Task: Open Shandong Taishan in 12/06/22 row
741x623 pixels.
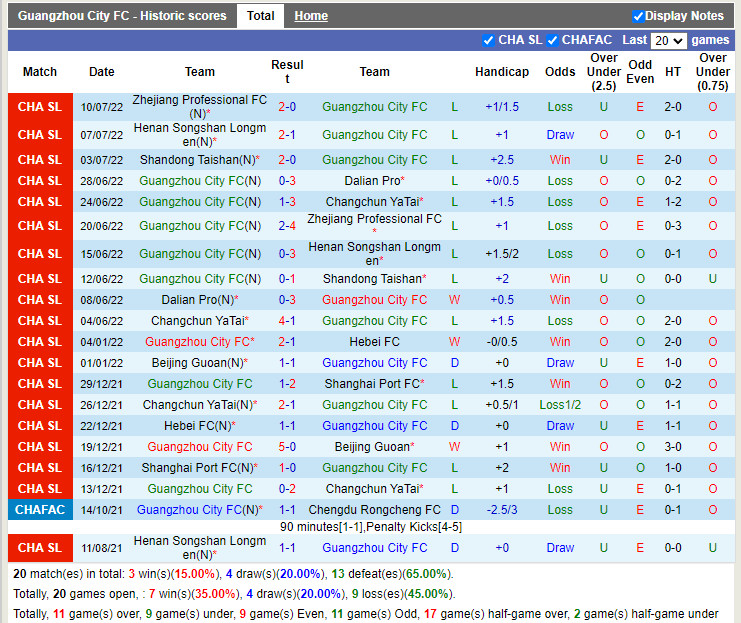Action: click(x=371, y=279)
